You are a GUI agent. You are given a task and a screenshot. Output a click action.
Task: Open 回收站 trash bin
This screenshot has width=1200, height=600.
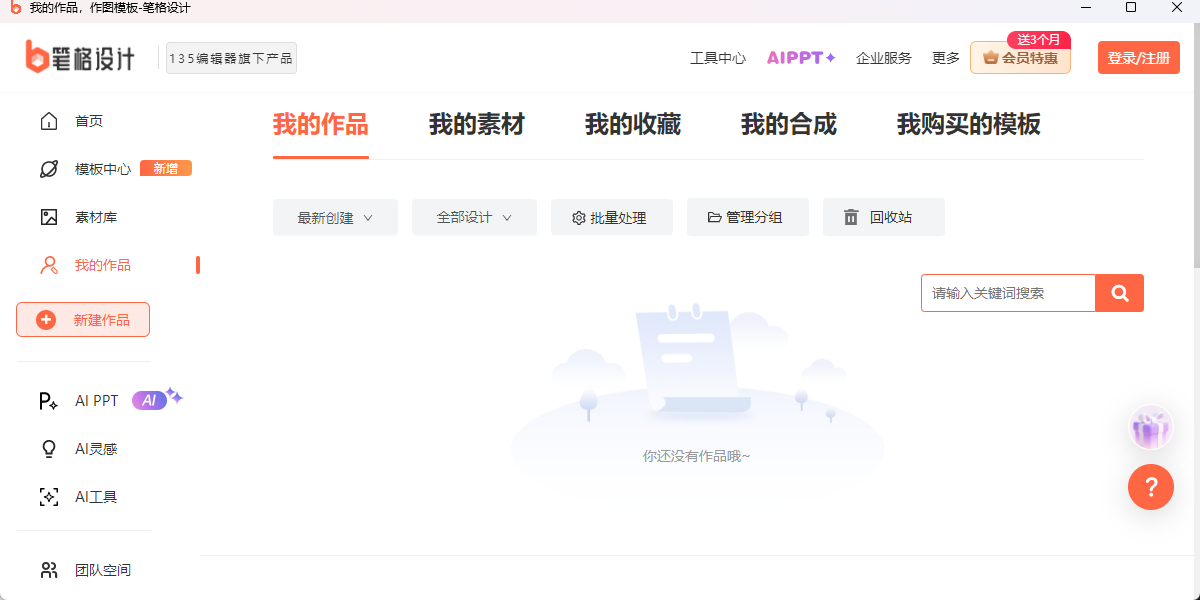pos(883,217)
